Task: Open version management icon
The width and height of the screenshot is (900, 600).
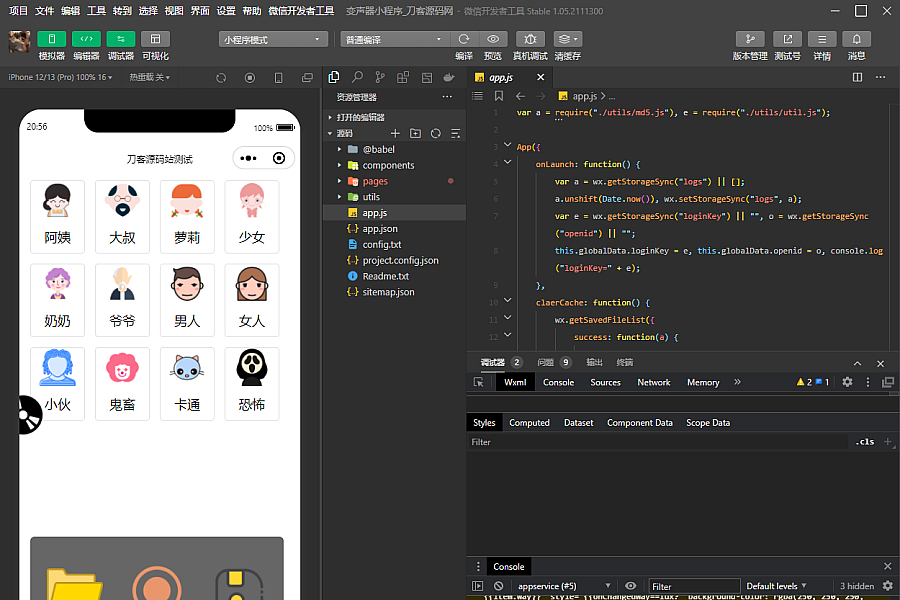Action: click(750, 39)
